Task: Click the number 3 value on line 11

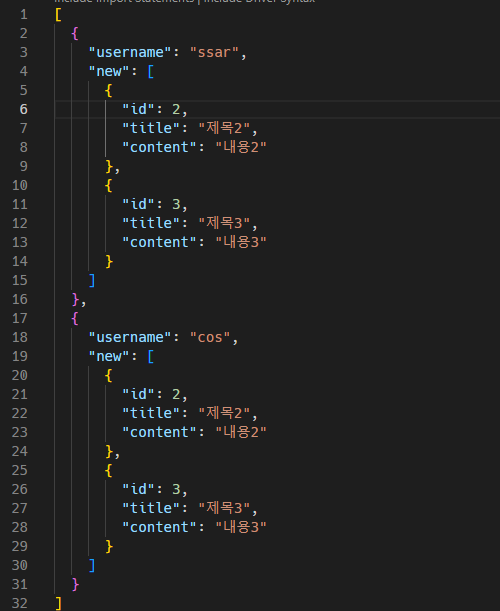Action: [x=176, y=204]
